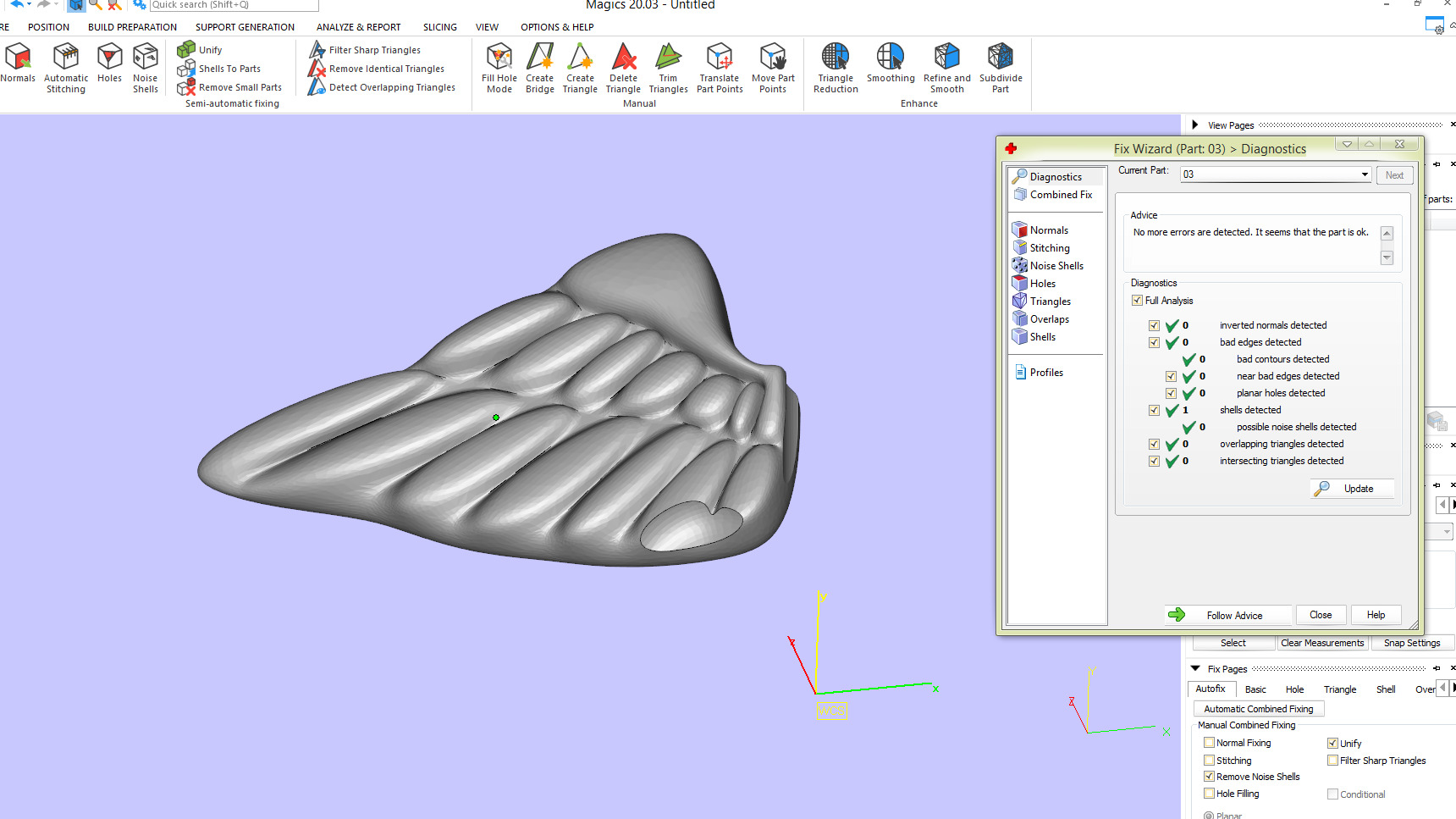This screenshot has height=819, width=1456.
Task: Open Snap Settings
Action: click(x=1412, y=643)
